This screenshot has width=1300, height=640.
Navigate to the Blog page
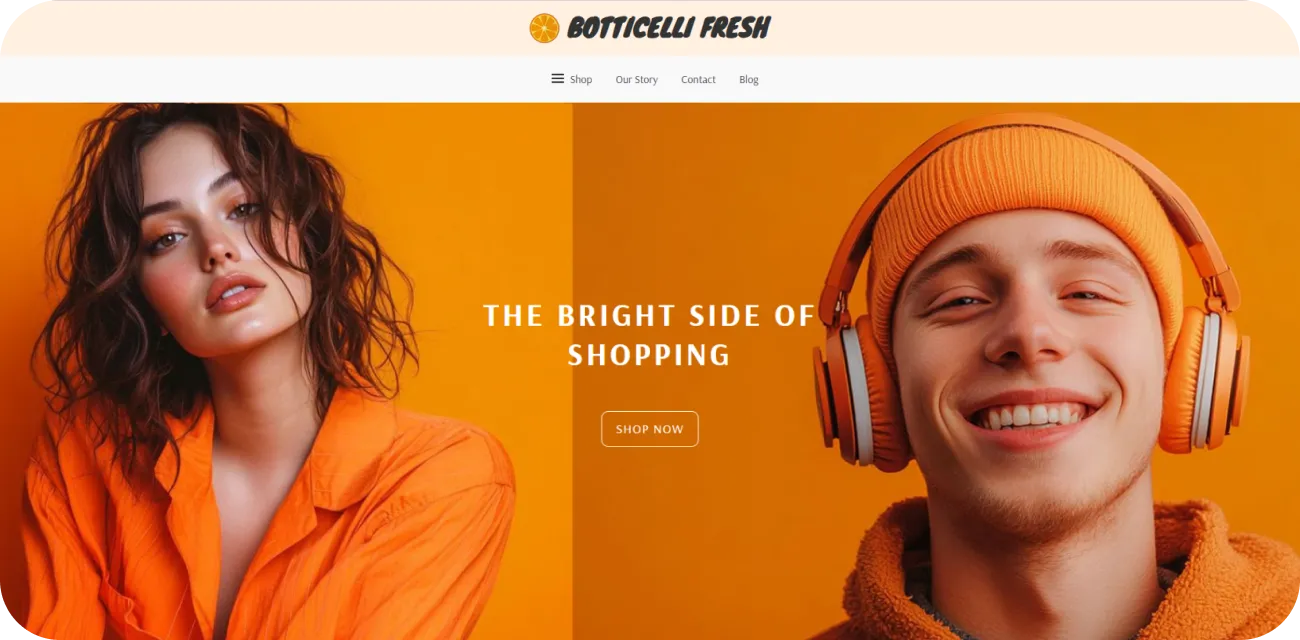pos(749,80)
